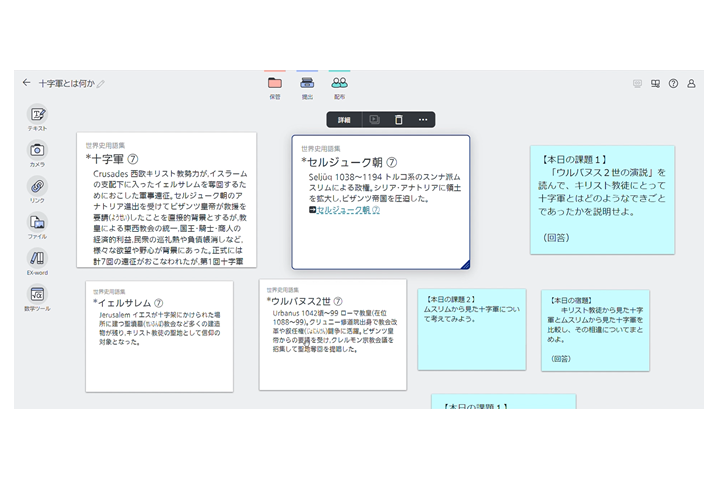
Task: Open the three-dots more options menu
Action: coord(423,120)
